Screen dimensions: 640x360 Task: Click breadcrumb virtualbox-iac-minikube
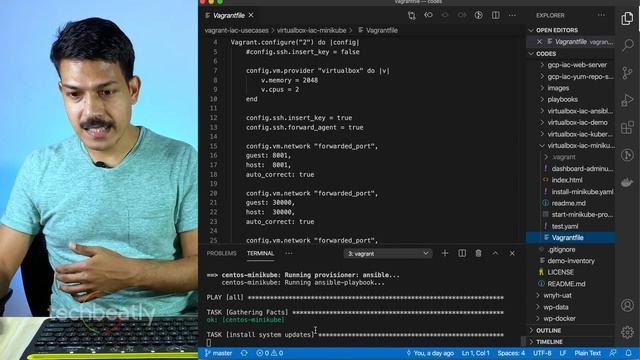[x=311, y=30]
